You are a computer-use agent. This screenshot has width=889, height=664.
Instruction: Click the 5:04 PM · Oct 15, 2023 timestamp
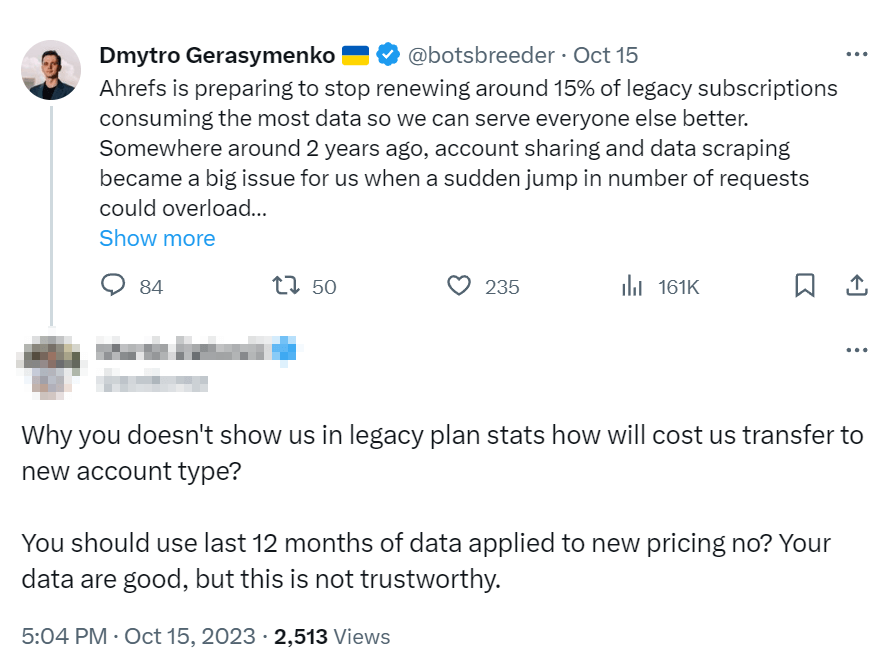[136, 636]
